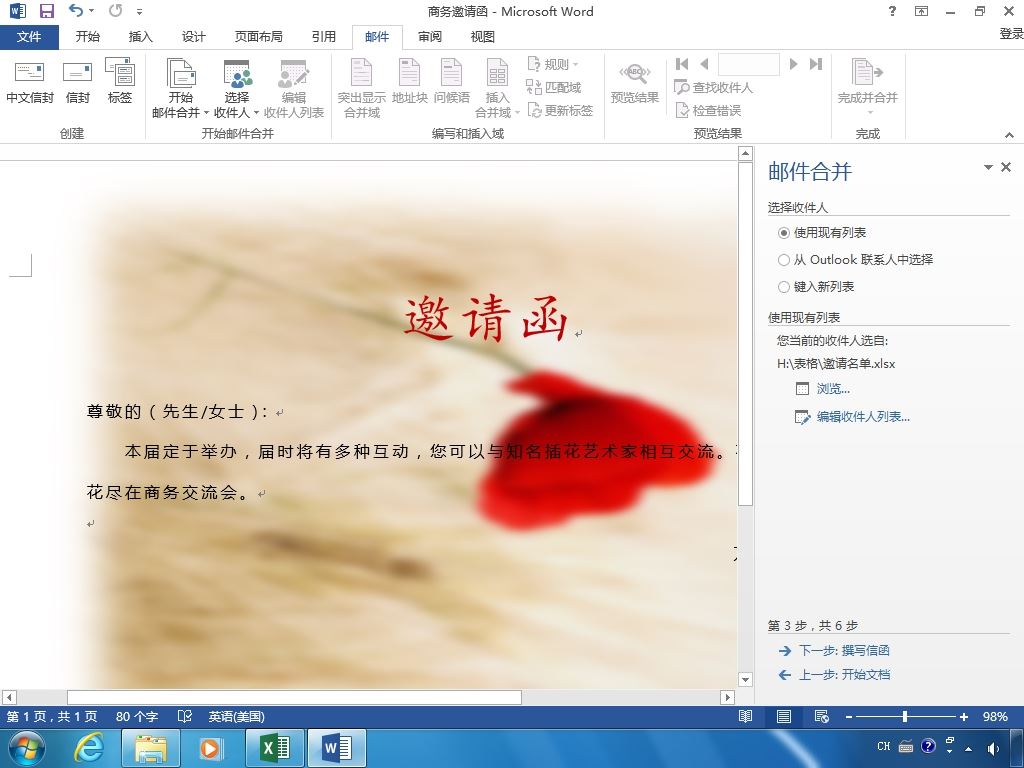The width and height of the screenshot is (1024, 768).
Task: Click the proofing check icon in status bar
Action: pos(185,716)
